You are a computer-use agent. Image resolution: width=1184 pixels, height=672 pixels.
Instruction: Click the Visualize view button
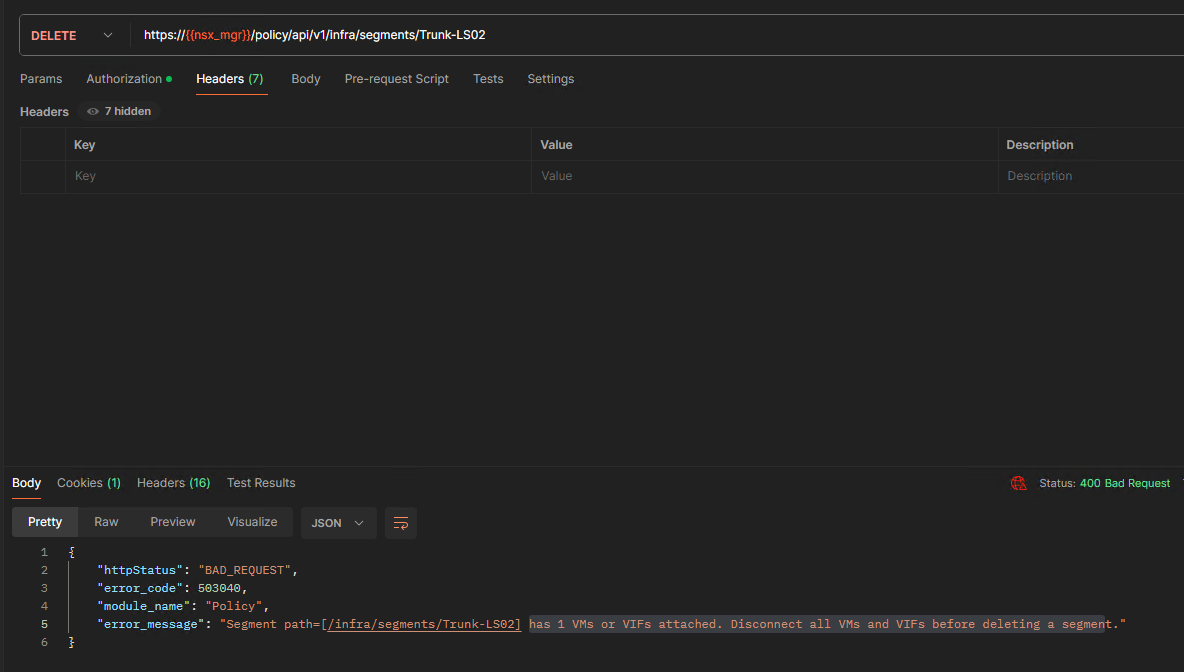[252, 522]
